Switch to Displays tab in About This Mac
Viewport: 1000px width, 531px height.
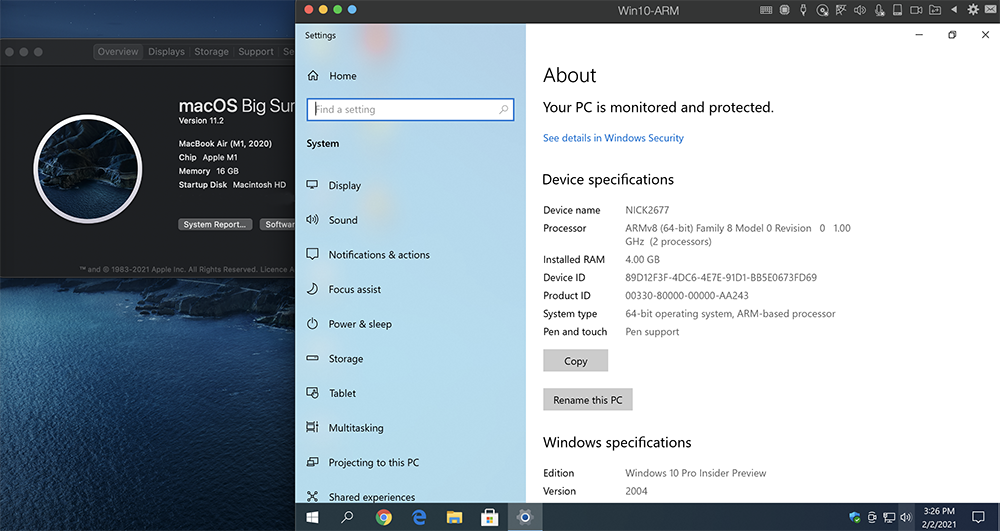click(166, 52)
